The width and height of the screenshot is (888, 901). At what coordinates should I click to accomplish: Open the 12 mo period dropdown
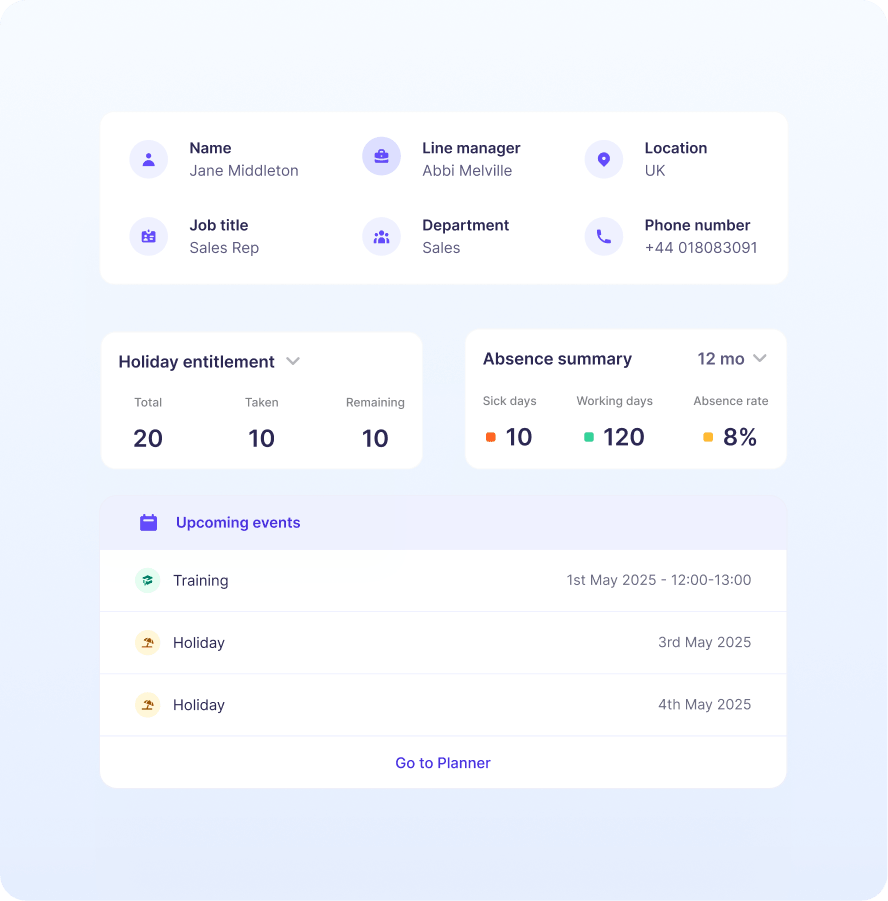click(x=732, y=358)
